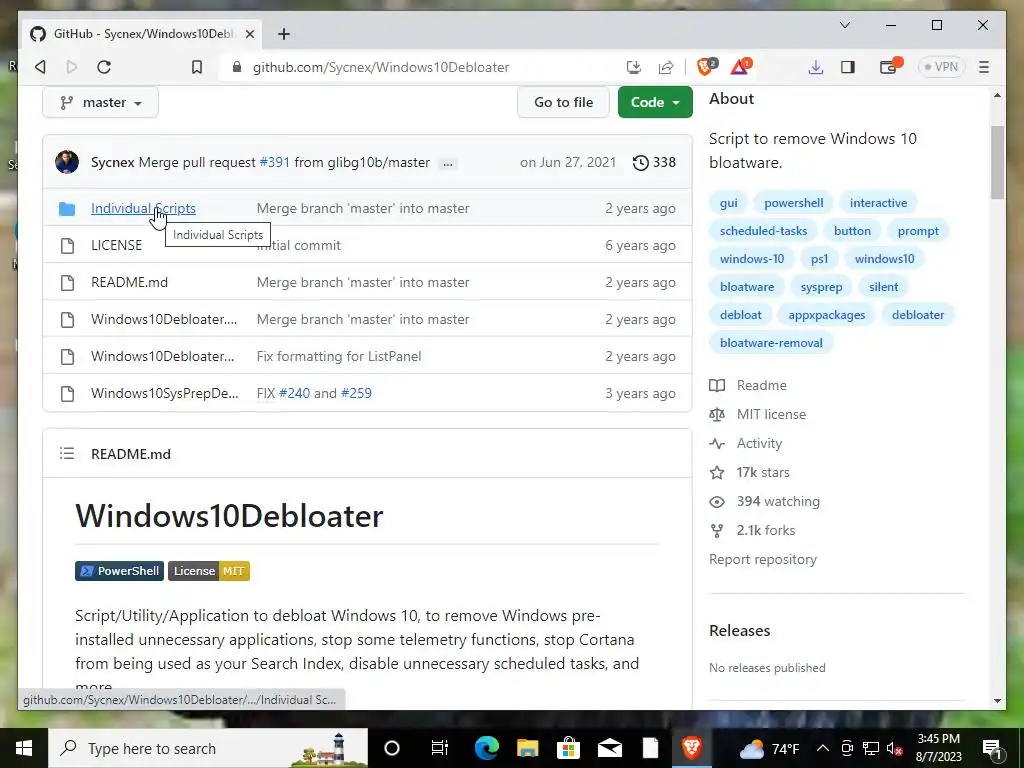
Task: Click the Releases heading link
Action: pyautogui.click(x=740, y=631)
